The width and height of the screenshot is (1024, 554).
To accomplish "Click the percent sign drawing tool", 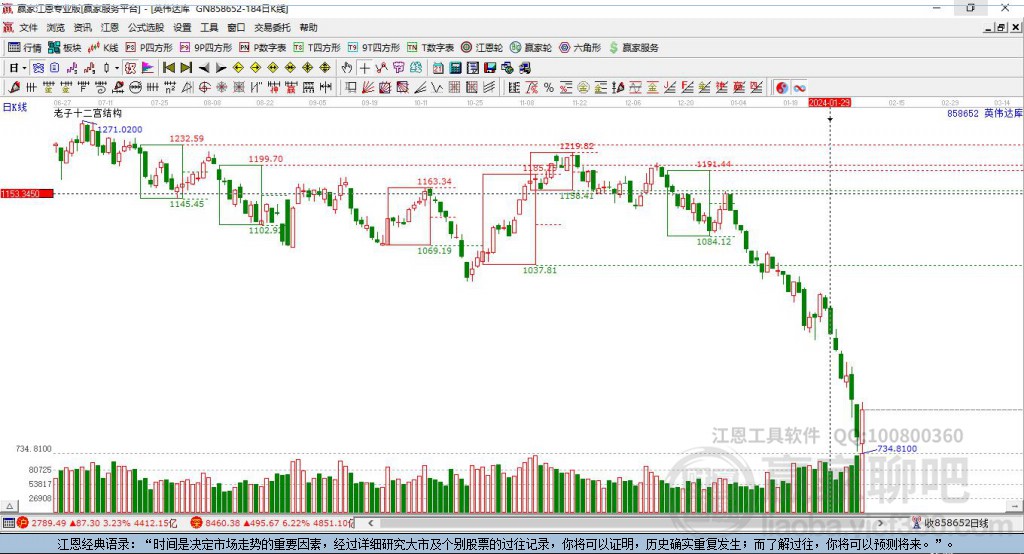I will [x=549, y=88].
